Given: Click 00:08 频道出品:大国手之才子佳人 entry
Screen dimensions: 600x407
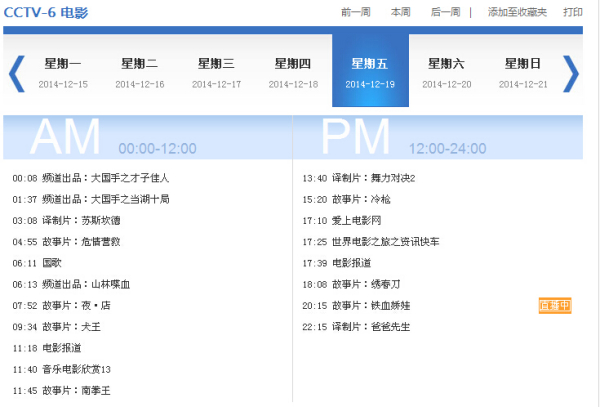Looking at the screenshot, I should 91,178.
